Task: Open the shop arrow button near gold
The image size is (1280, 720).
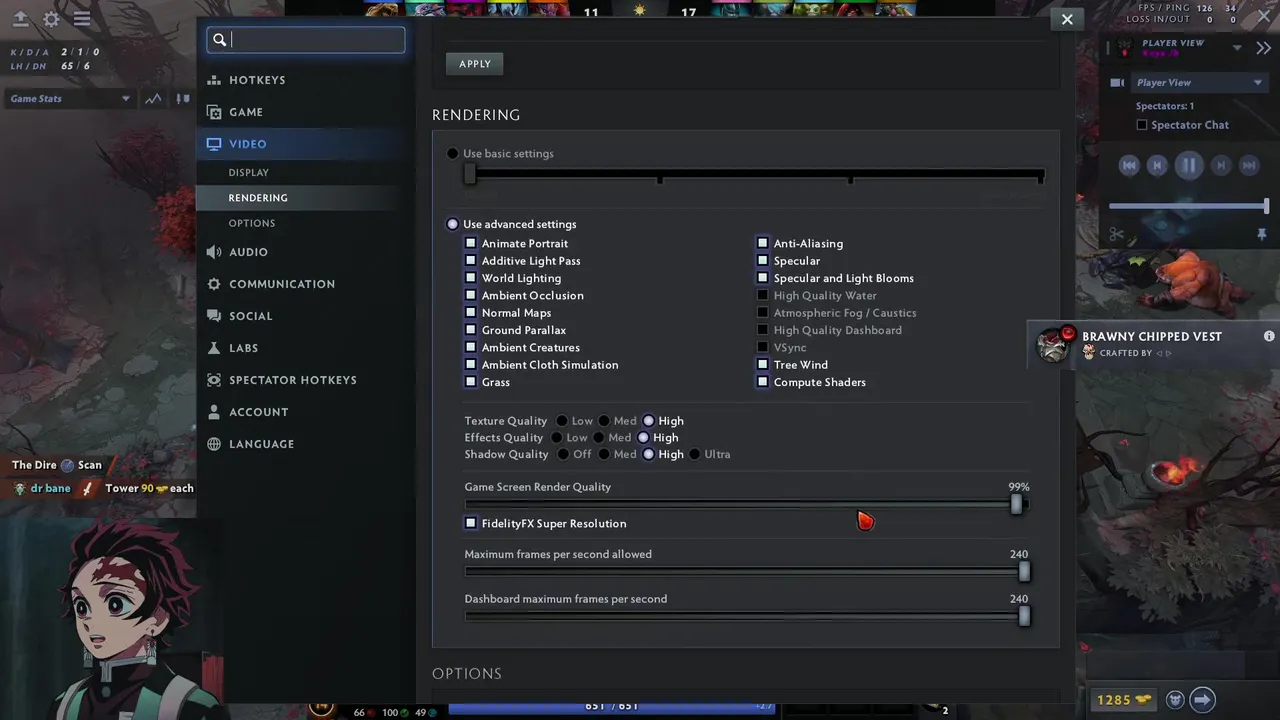Action: click(1203, 699)
